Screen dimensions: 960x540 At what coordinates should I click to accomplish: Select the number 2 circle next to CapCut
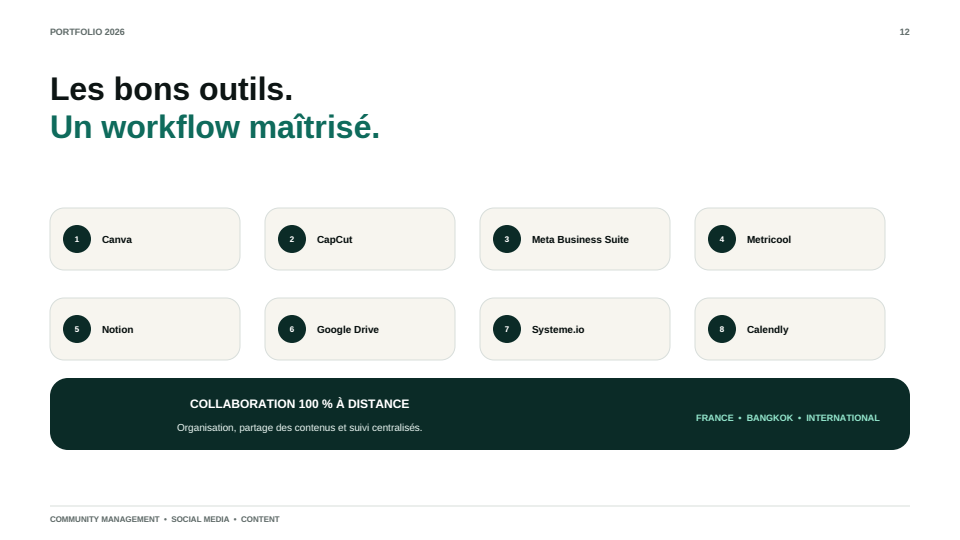291,239
